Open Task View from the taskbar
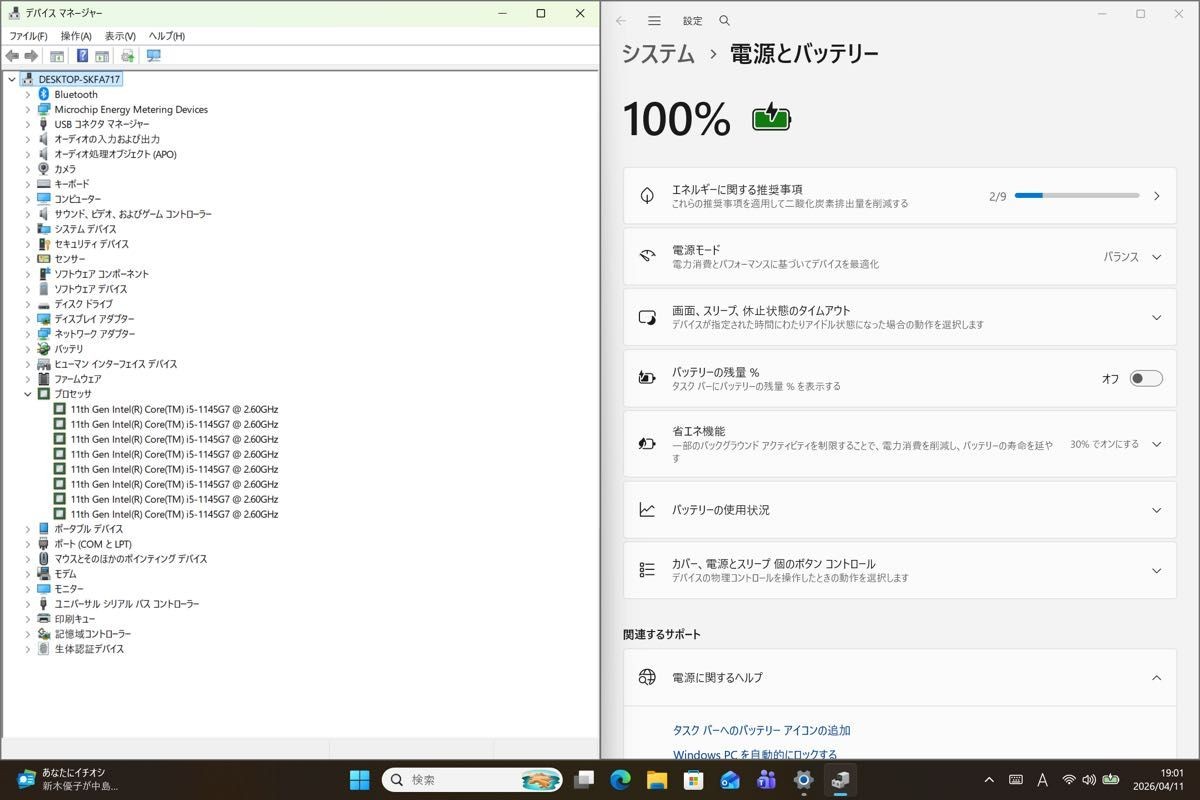 point(584,780)
